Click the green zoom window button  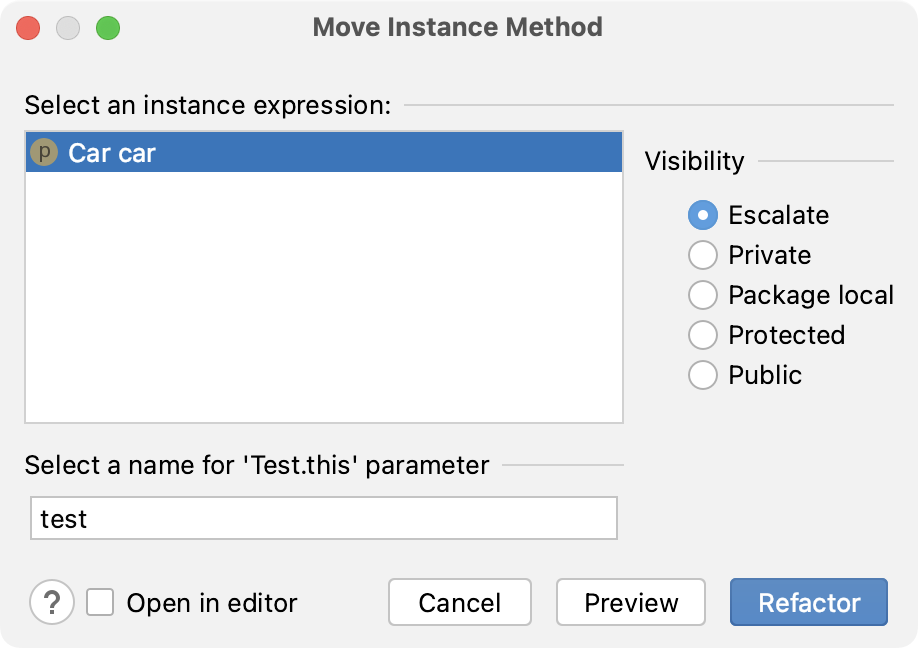[x=108, y=28]
